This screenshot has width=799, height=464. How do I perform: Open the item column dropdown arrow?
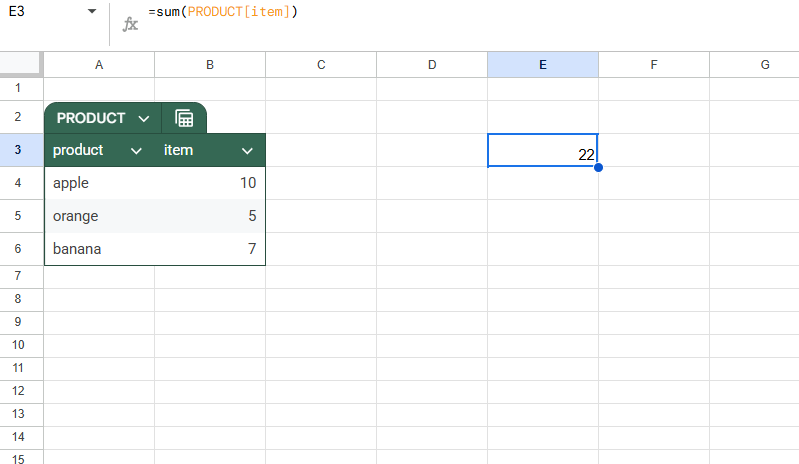click(x=247, y=151)
